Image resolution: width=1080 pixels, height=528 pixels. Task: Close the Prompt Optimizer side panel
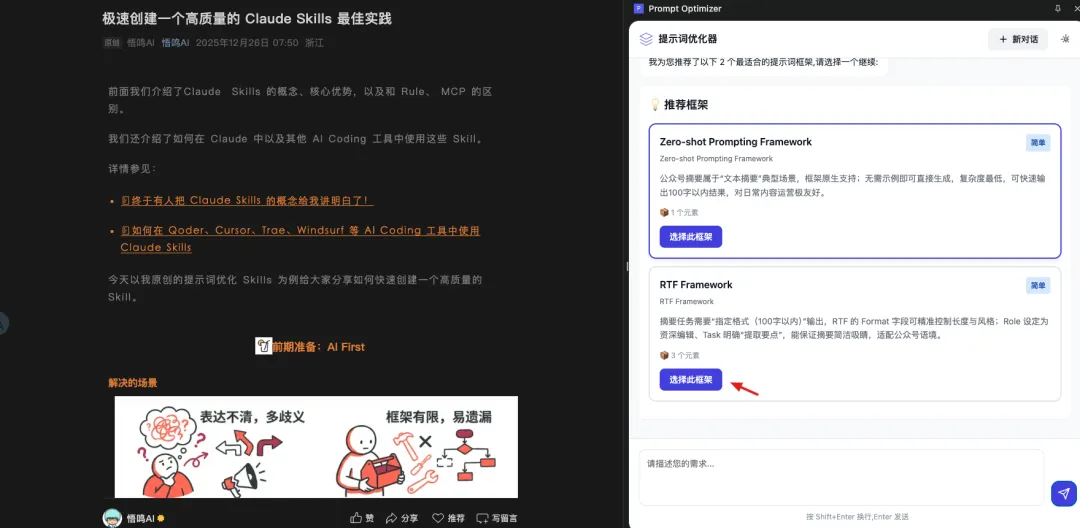tap(1075, 8)
